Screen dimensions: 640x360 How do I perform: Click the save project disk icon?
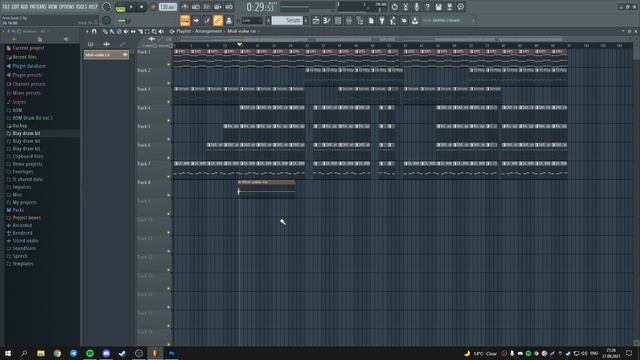[x=438, y=7]
